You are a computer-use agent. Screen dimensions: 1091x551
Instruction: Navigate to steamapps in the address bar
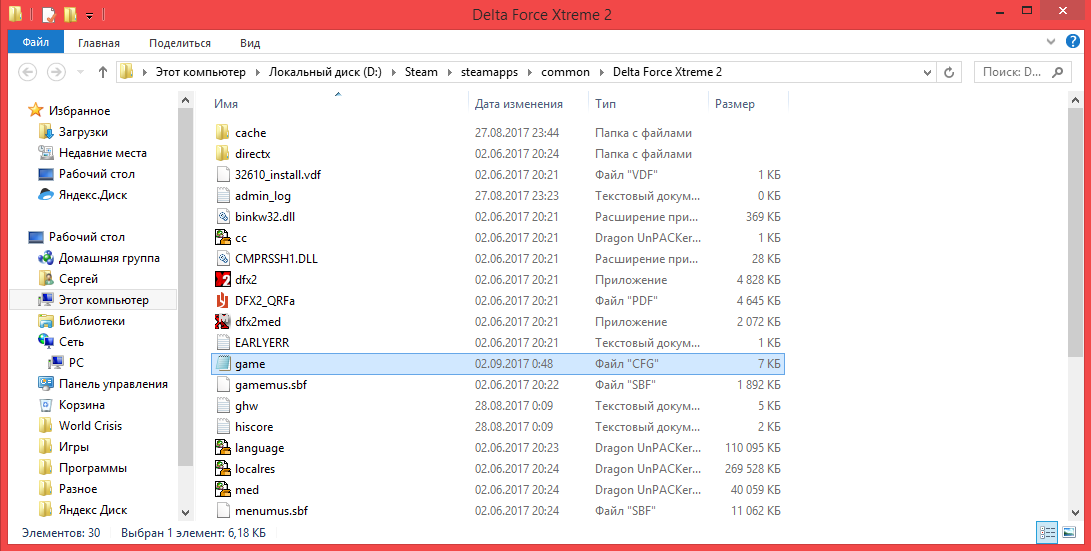tap(490, 72)
